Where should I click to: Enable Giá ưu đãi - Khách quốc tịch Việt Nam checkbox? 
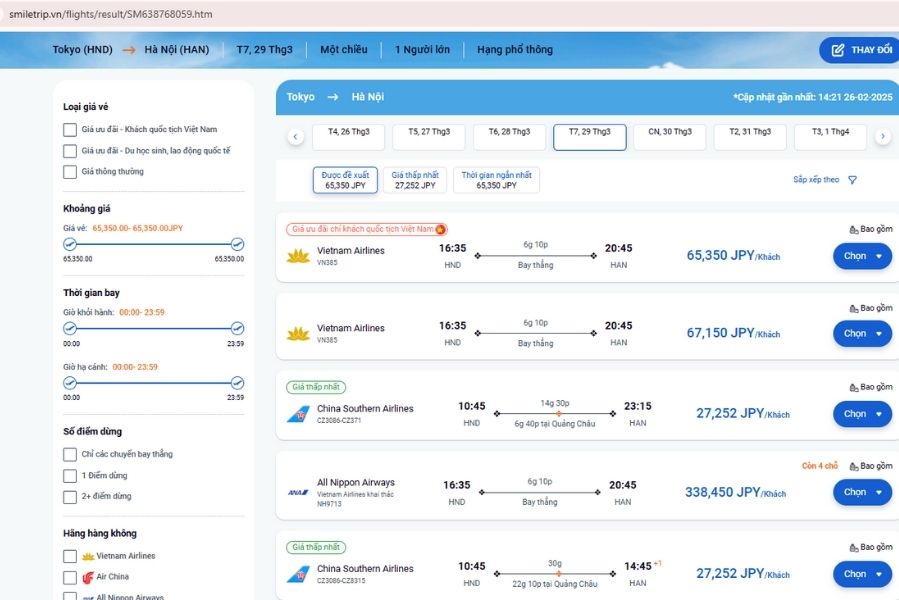(x=70, y=130)
